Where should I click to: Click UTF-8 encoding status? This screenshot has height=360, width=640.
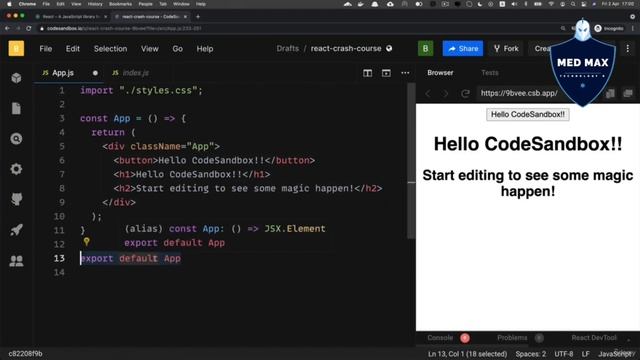564,354
